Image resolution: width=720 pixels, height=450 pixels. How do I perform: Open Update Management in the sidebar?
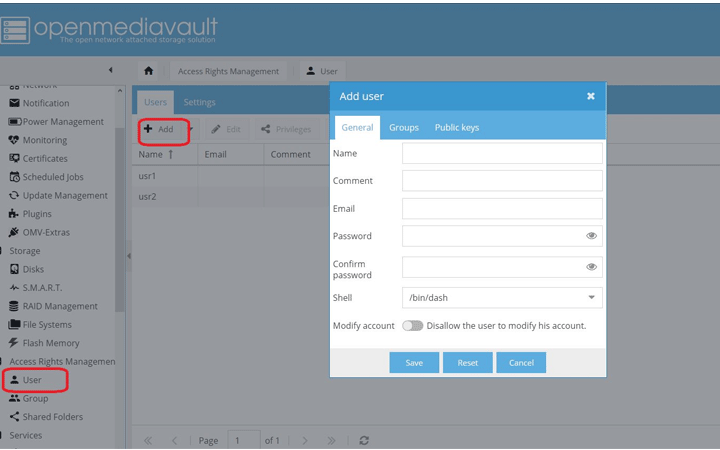pos(58,195)
